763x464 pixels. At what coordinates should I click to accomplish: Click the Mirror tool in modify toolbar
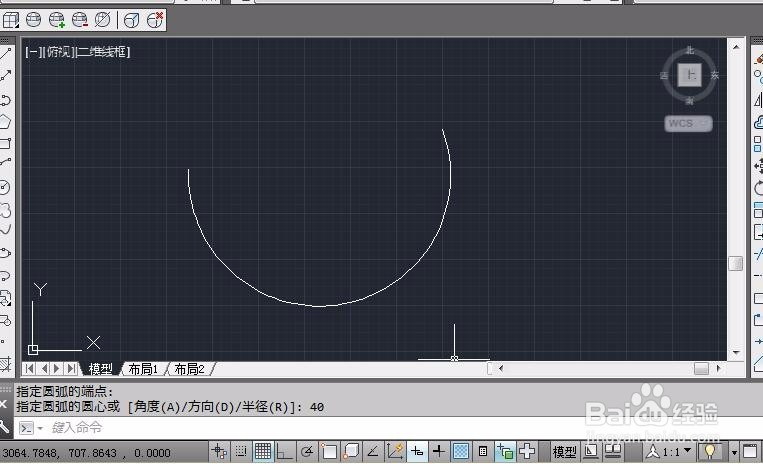click(x=759, y=100)
